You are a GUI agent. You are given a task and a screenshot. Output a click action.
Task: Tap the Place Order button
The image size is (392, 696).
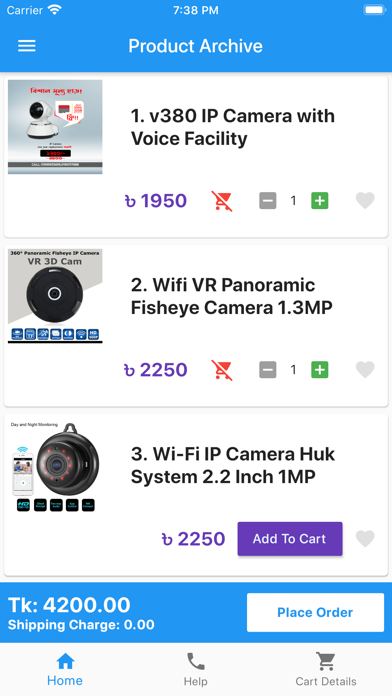click(315, 613)
